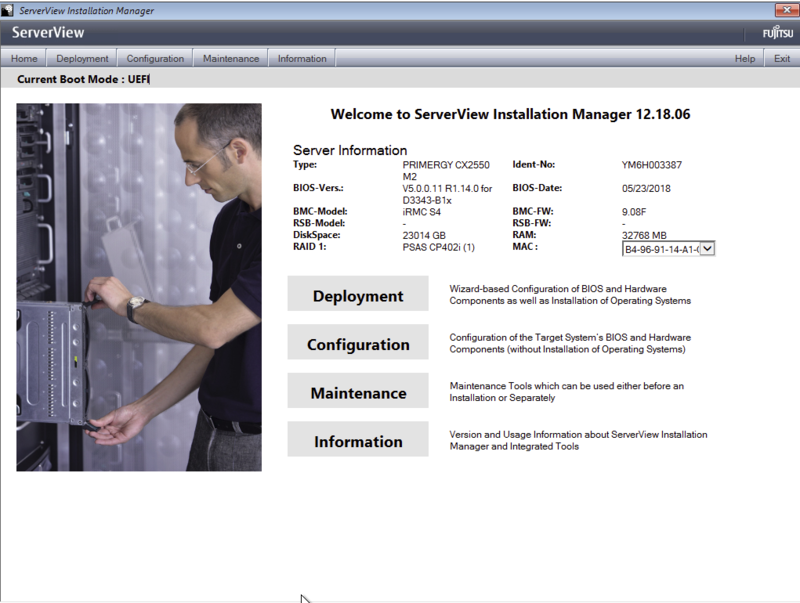Image resolution: width=800 pixels, height=603 pixels.
Task: Click the ServerView icon in title bar
Action: (9, 9)
